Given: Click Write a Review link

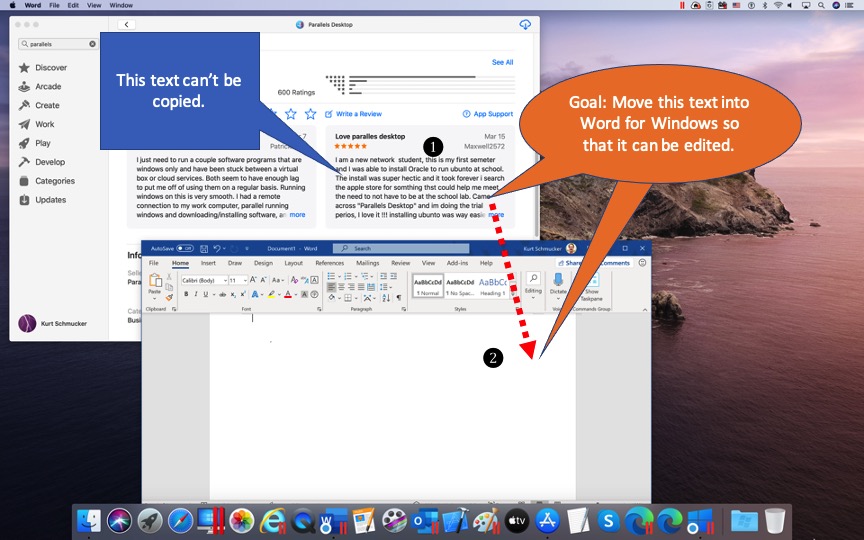Looking at the screenshot, I should pyautogui.click(x=353, y=114).
